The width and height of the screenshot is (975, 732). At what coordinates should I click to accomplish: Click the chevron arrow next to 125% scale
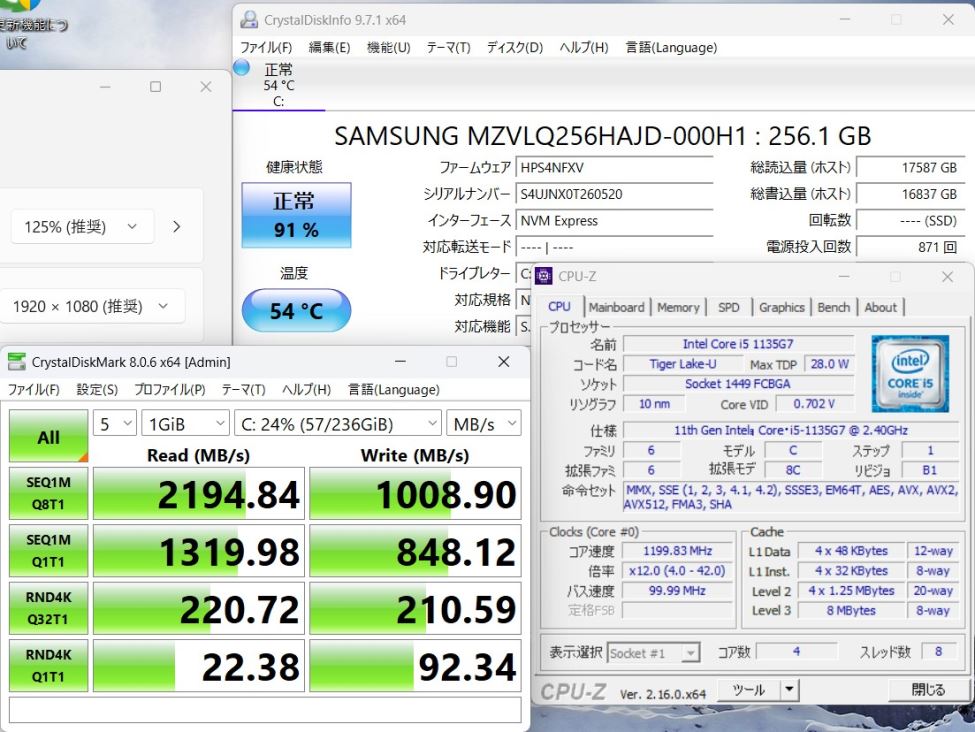tap(177, 227)
